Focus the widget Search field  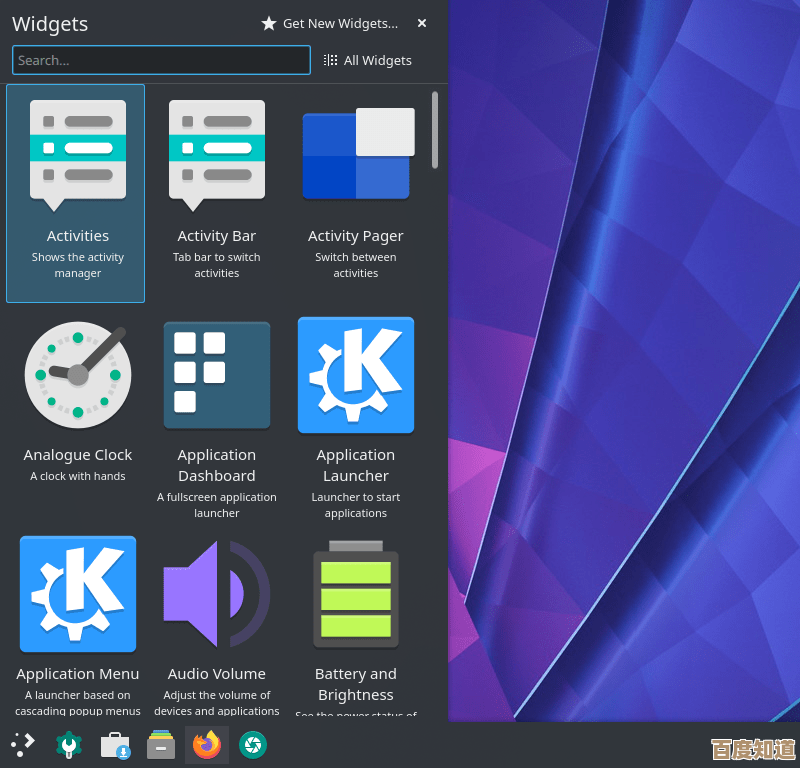point(161,60)
